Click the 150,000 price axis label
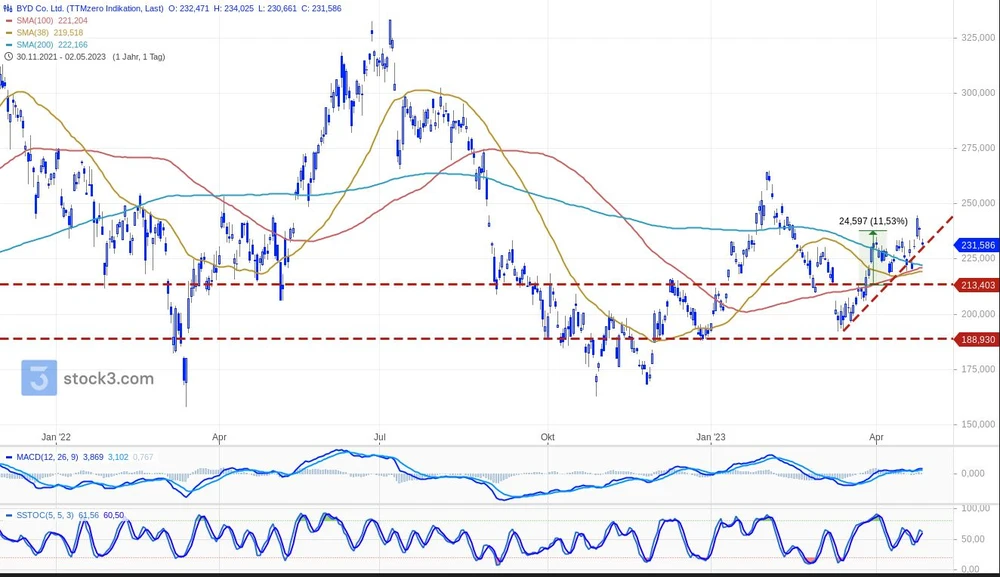1000x577 pixels. click(978, 424)
